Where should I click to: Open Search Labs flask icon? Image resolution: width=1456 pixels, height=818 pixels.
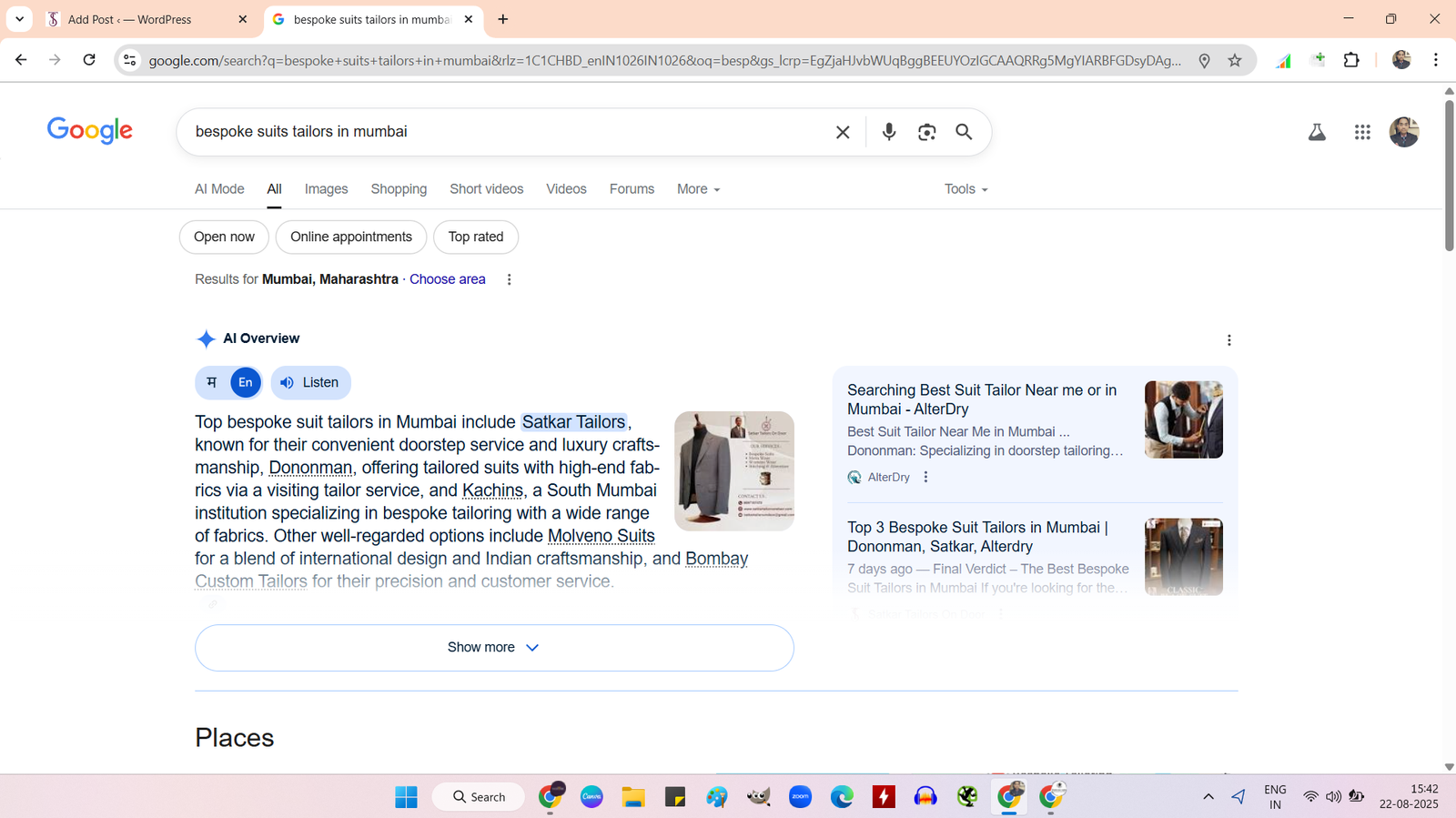tap(1317, 132)
